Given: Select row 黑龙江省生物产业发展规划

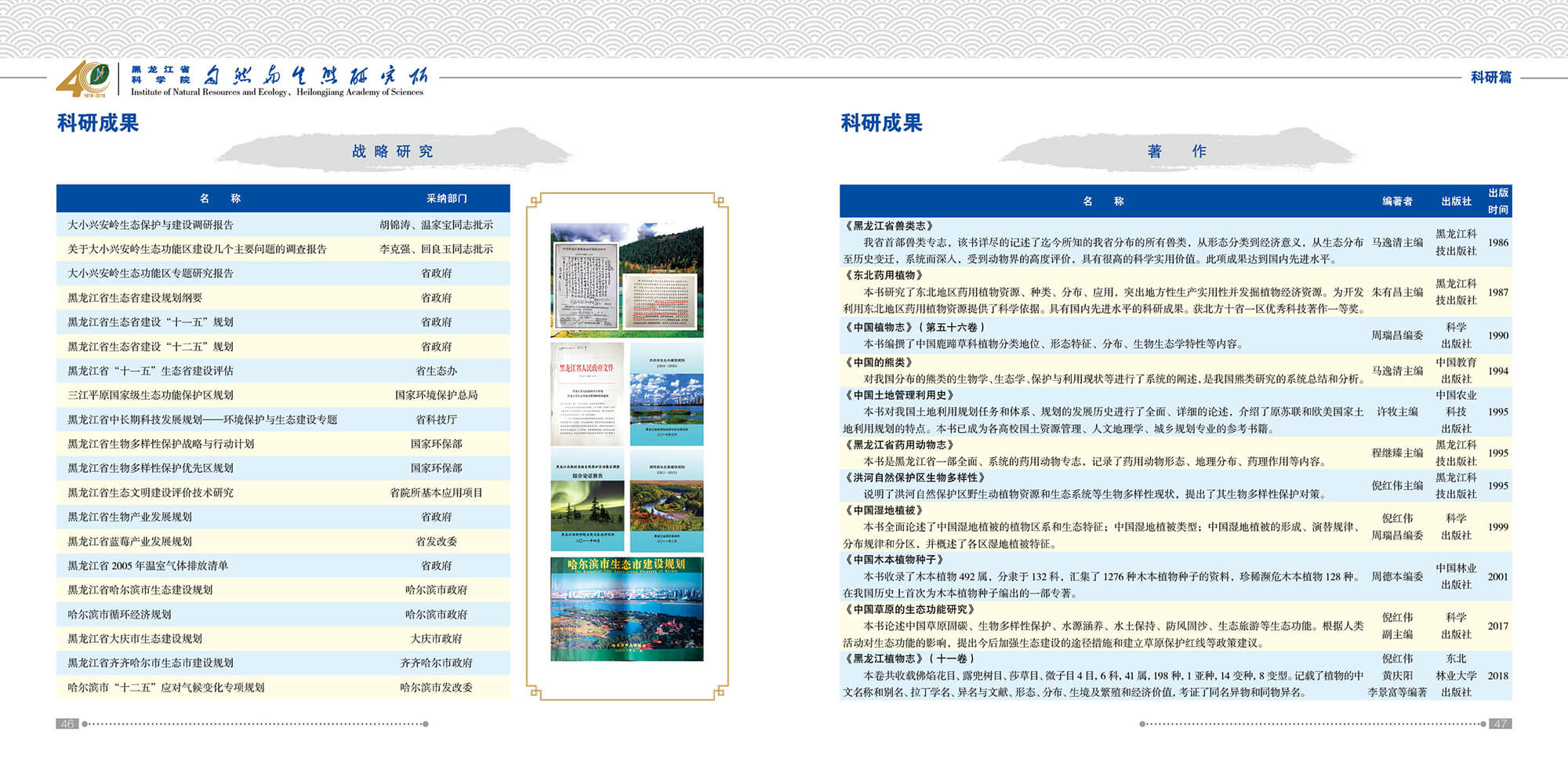Looking at the screenshot, I should point(283,517).
